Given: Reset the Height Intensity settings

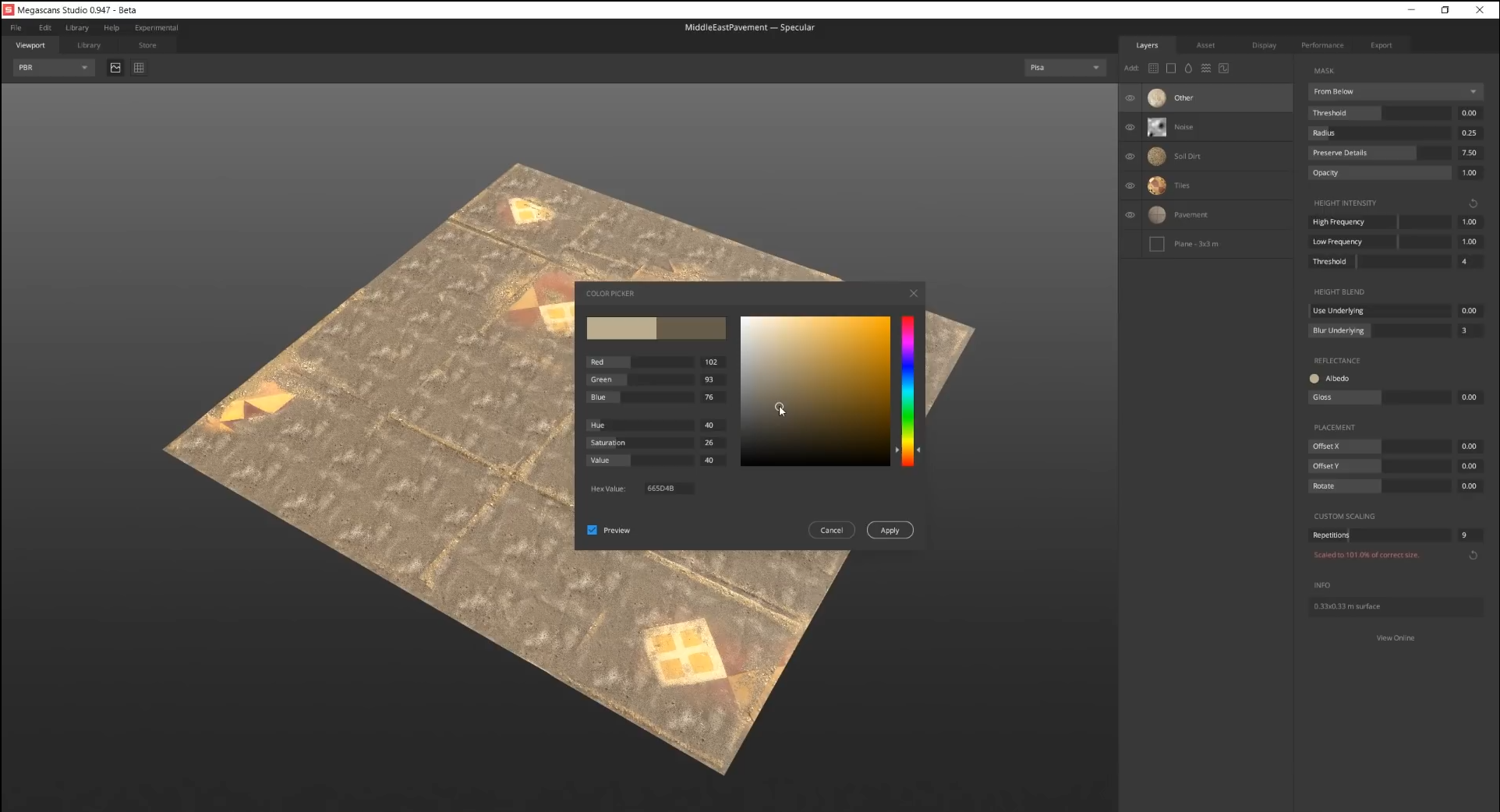Looking at the screenshot, I should [1473, 203].
